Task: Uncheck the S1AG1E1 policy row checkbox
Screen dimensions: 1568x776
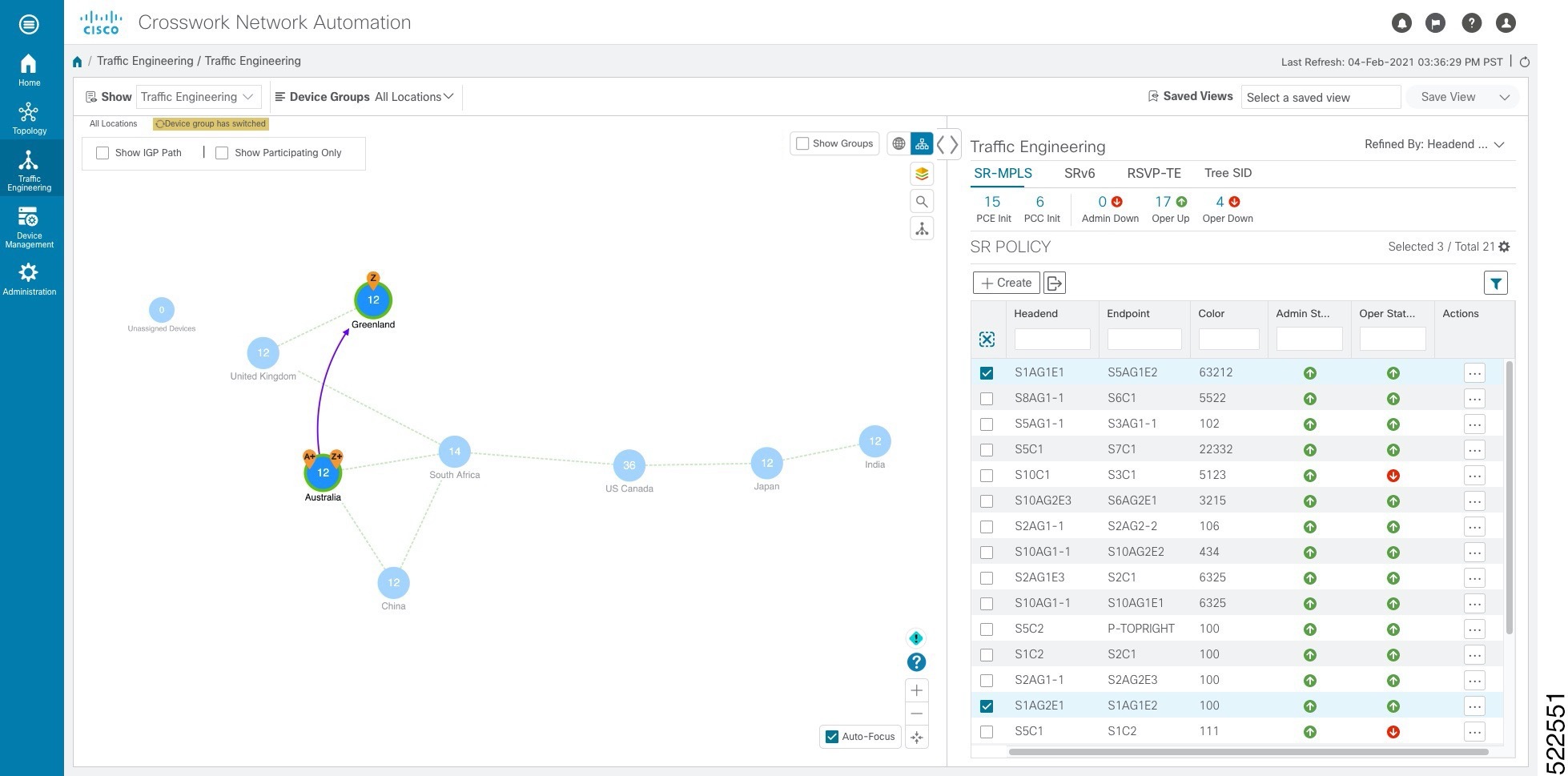Action: (x=987, y=372)
